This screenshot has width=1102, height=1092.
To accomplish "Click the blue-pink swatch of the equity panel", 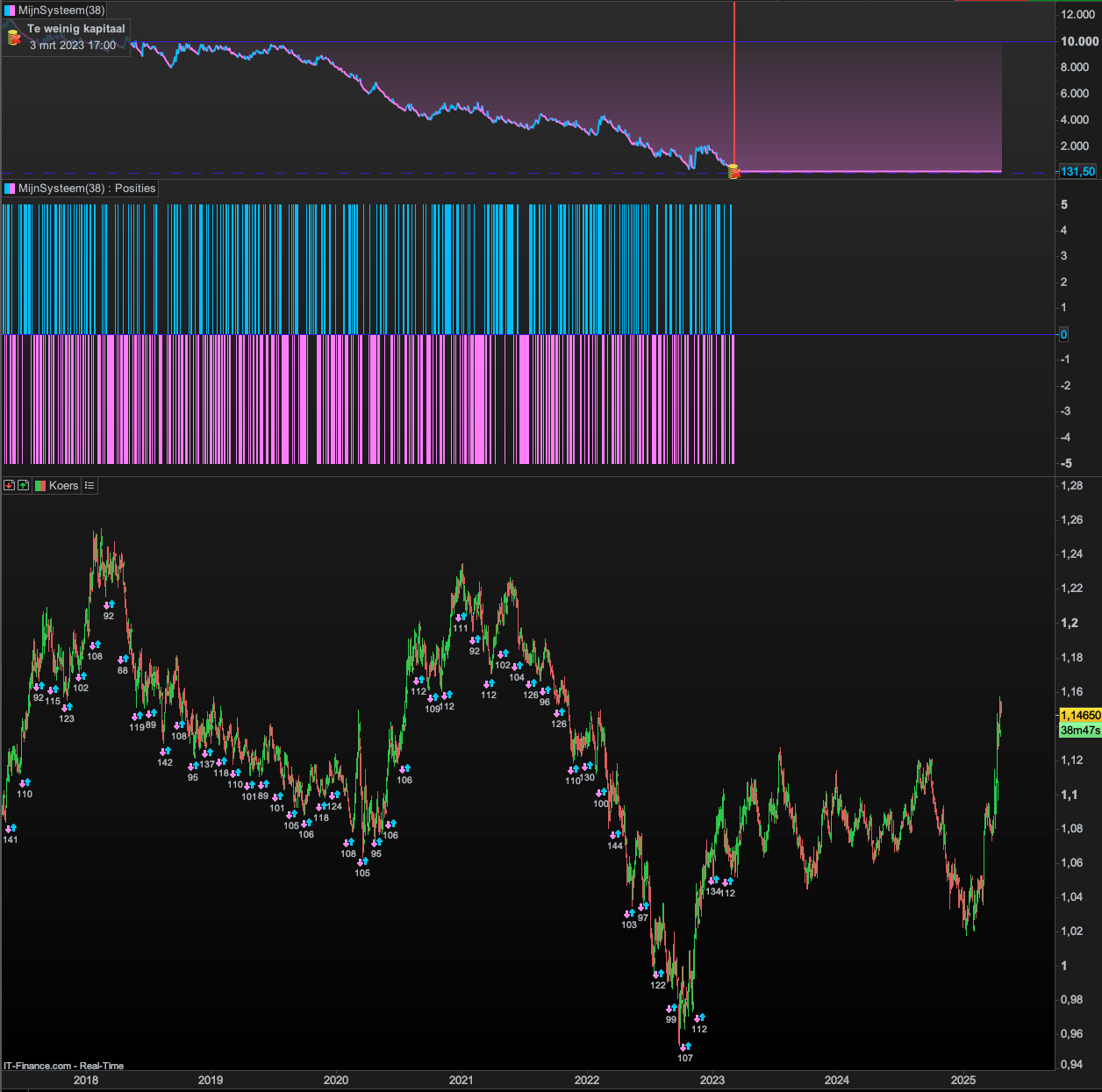I will tap(10, 11).
